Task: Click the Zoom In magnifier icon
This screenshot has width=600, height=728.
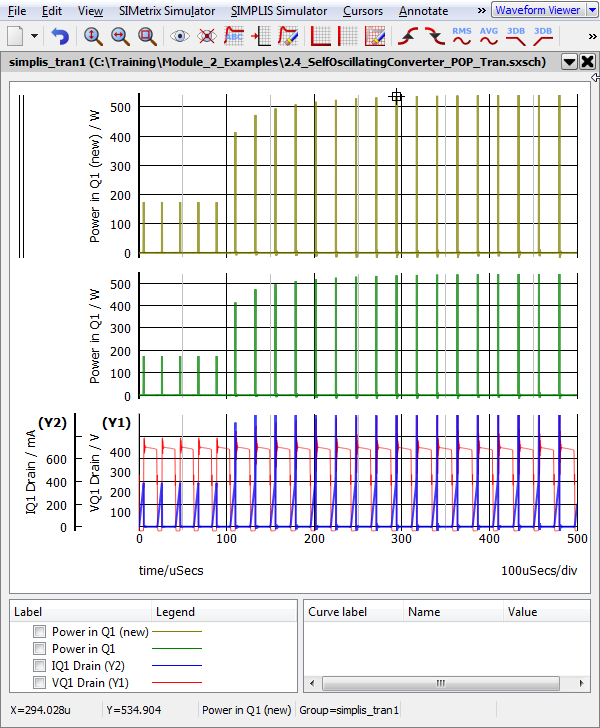Action: coord(93,37)
